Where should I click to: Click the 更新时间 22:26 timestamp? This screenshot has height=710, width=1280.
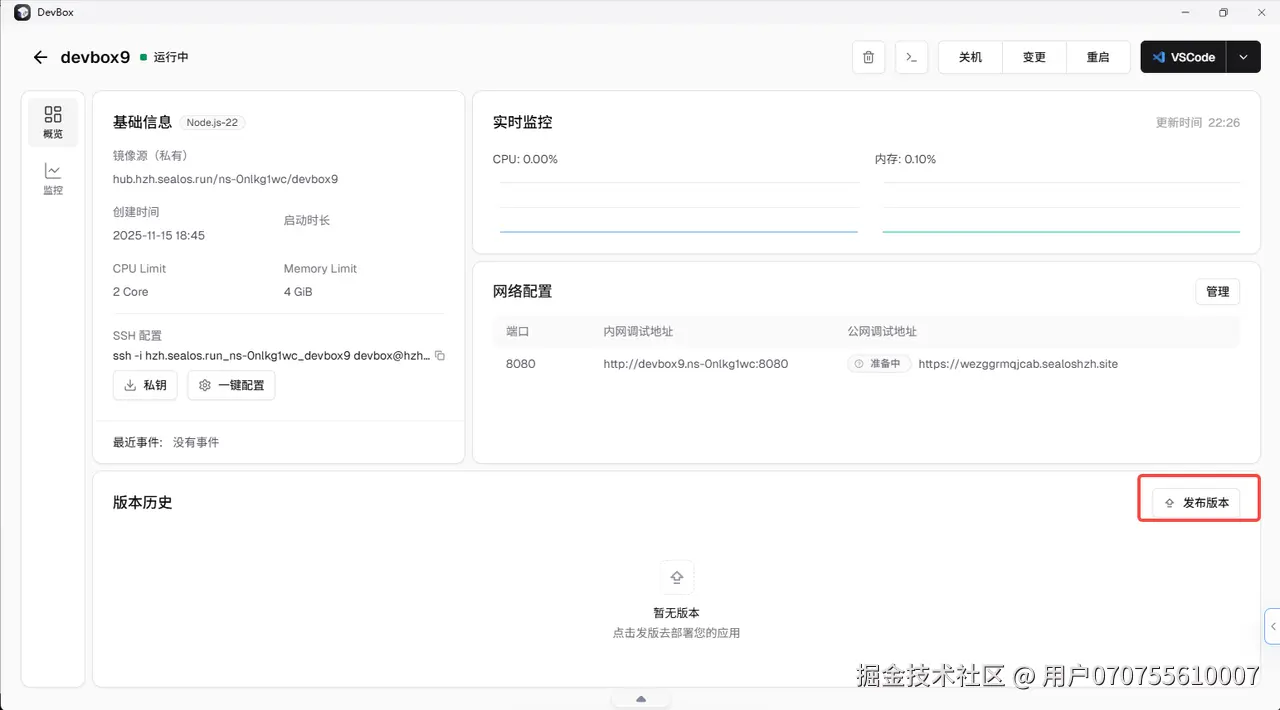pyautogui.click(x=1198, y=123)
